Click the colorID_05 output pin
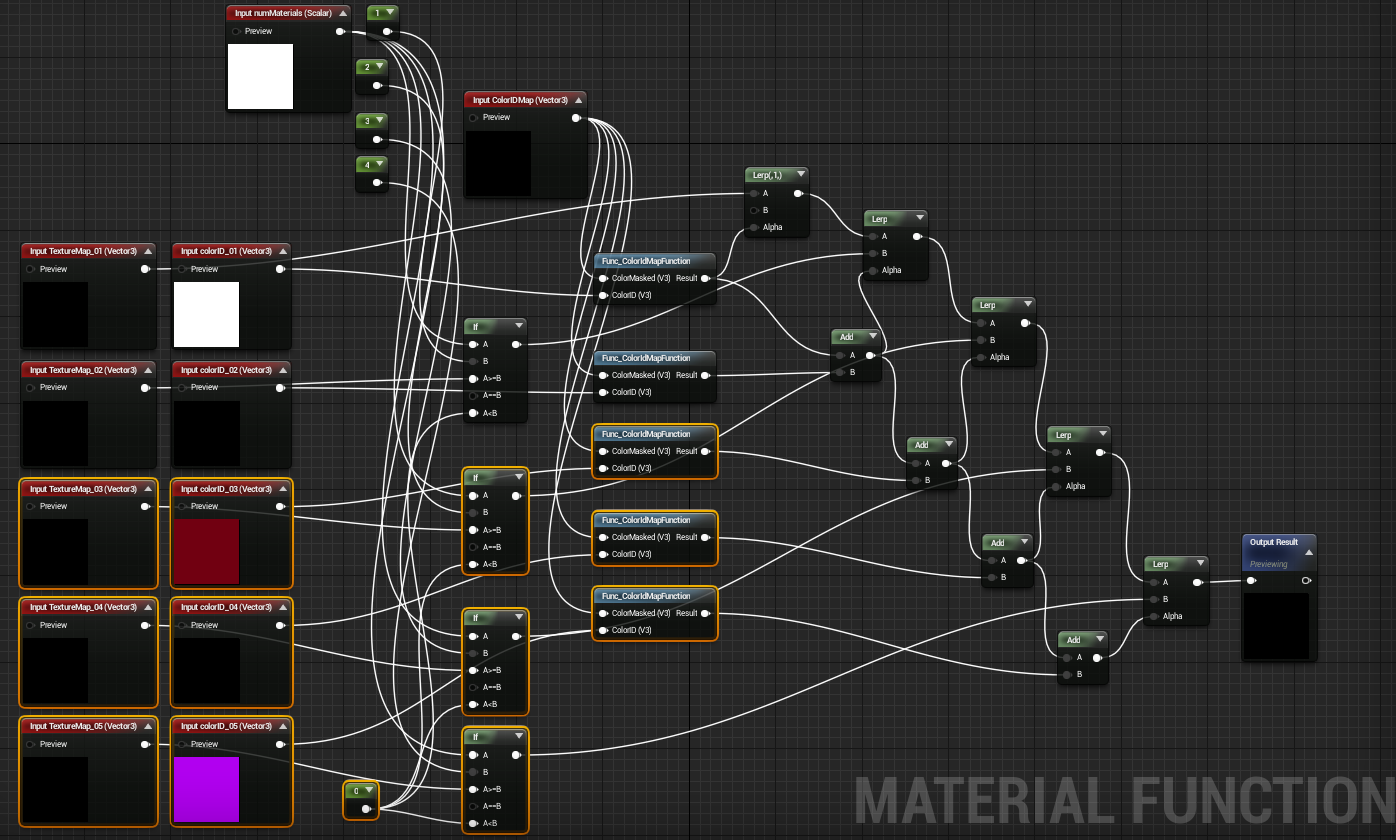Screen dimensions: 1396x840 pyautogui.click(x=280, y=744)
